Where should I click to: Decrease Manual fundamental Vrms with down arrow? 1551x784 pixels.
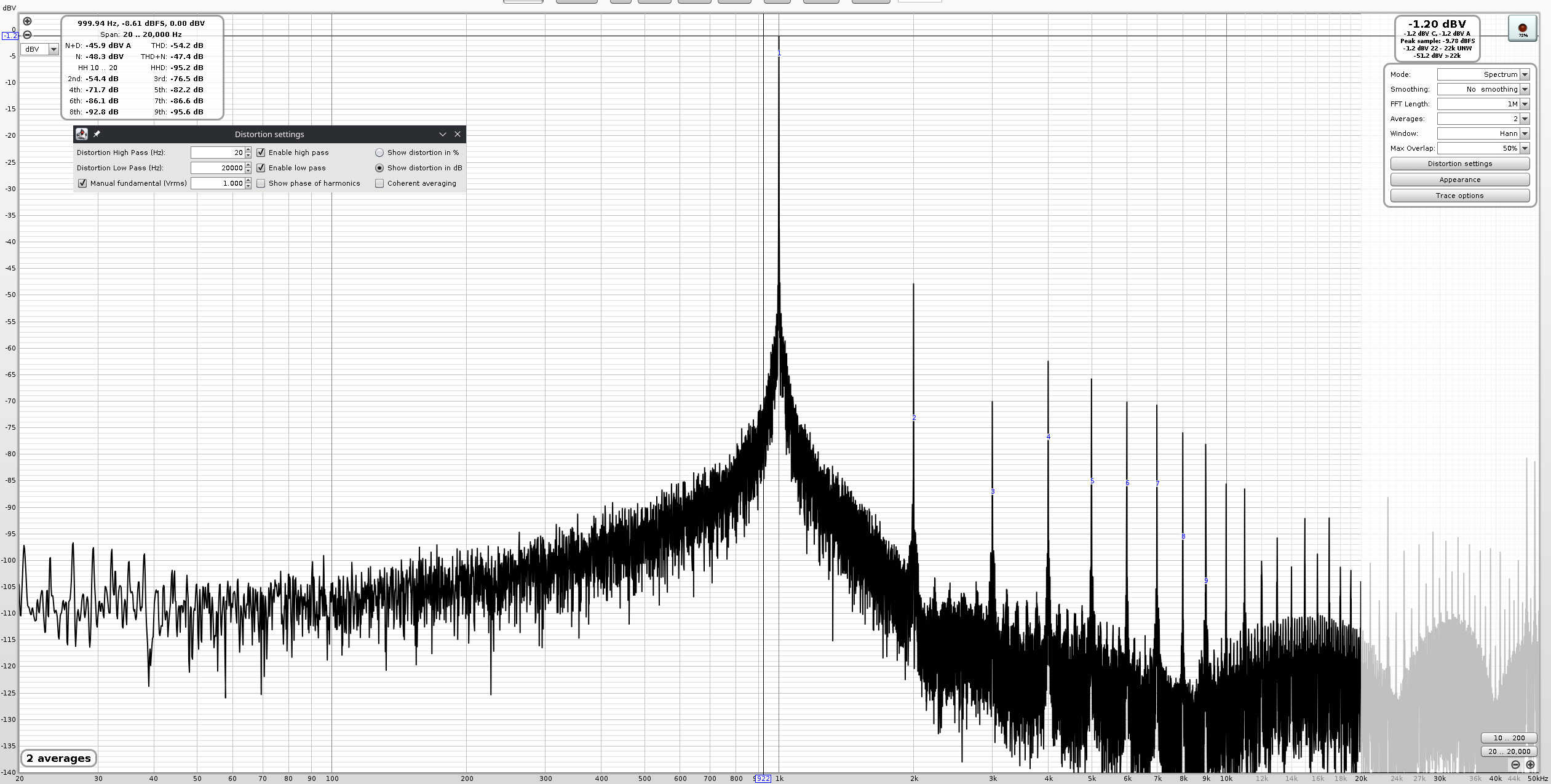coord(248,186)
